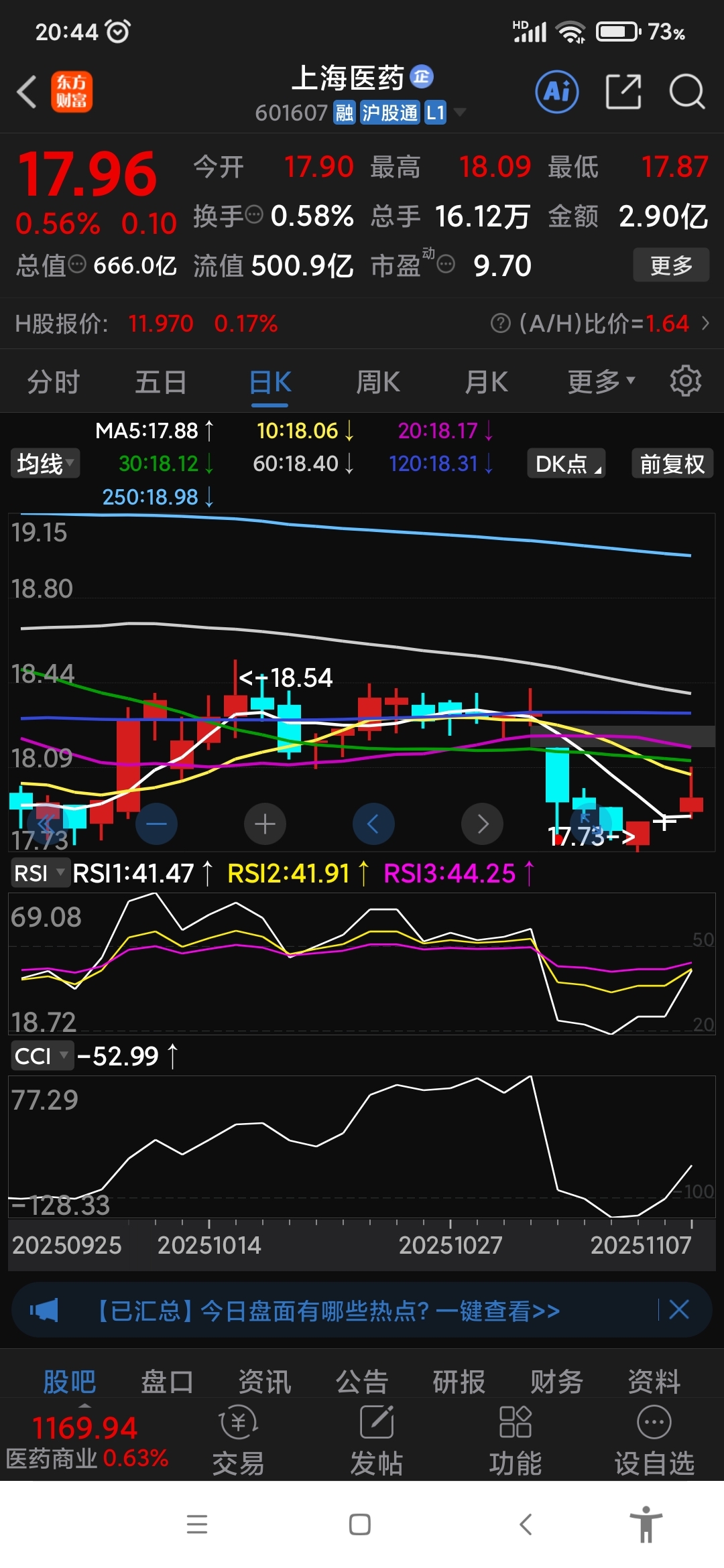Open 医药商业 sector index 1169.94
Viewport: 724px width, 1568px height.
tap(86, 1441)
